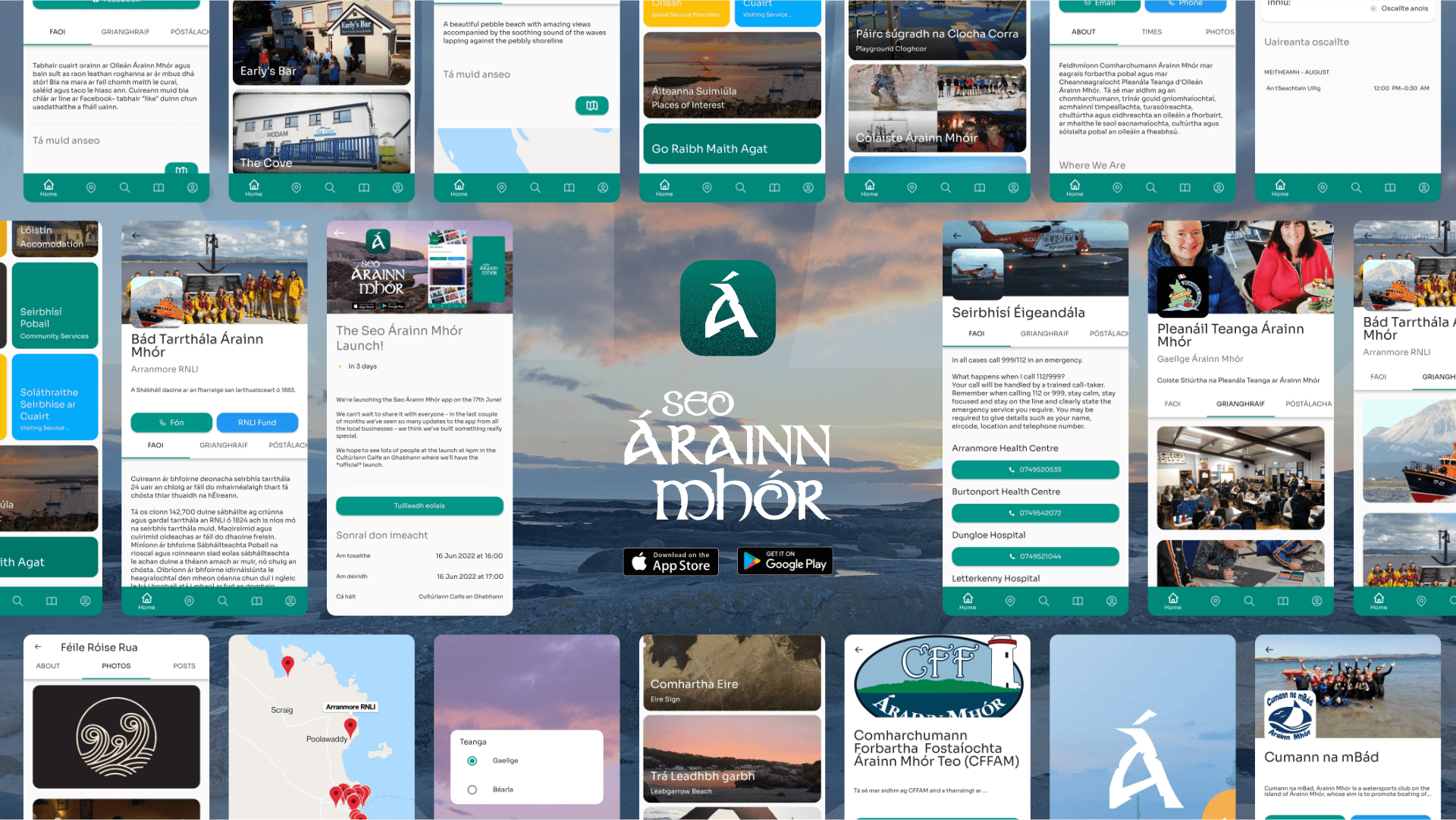Open GRIANGHRAIF tab on Seirbhísí Éigeandála screen
Screen dimensions: 1456x820
tap(1044, 334)
